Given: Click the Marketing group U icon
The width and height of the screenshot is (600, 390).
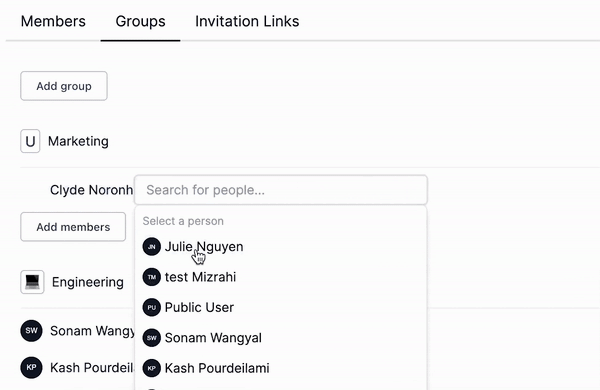Looking at the screenshot, I should [30, 141].
